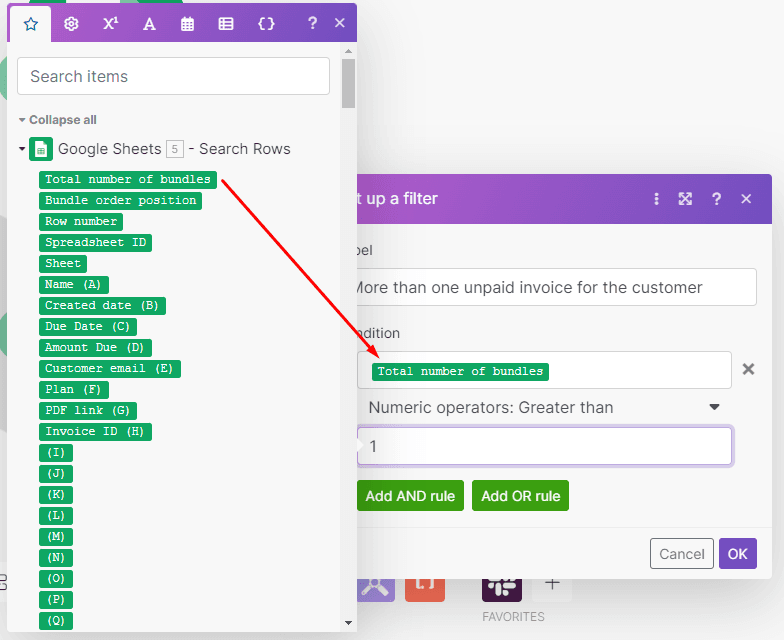The image size is (784, 640).
Task: Click the Add OR rule button
Action: 520,496
